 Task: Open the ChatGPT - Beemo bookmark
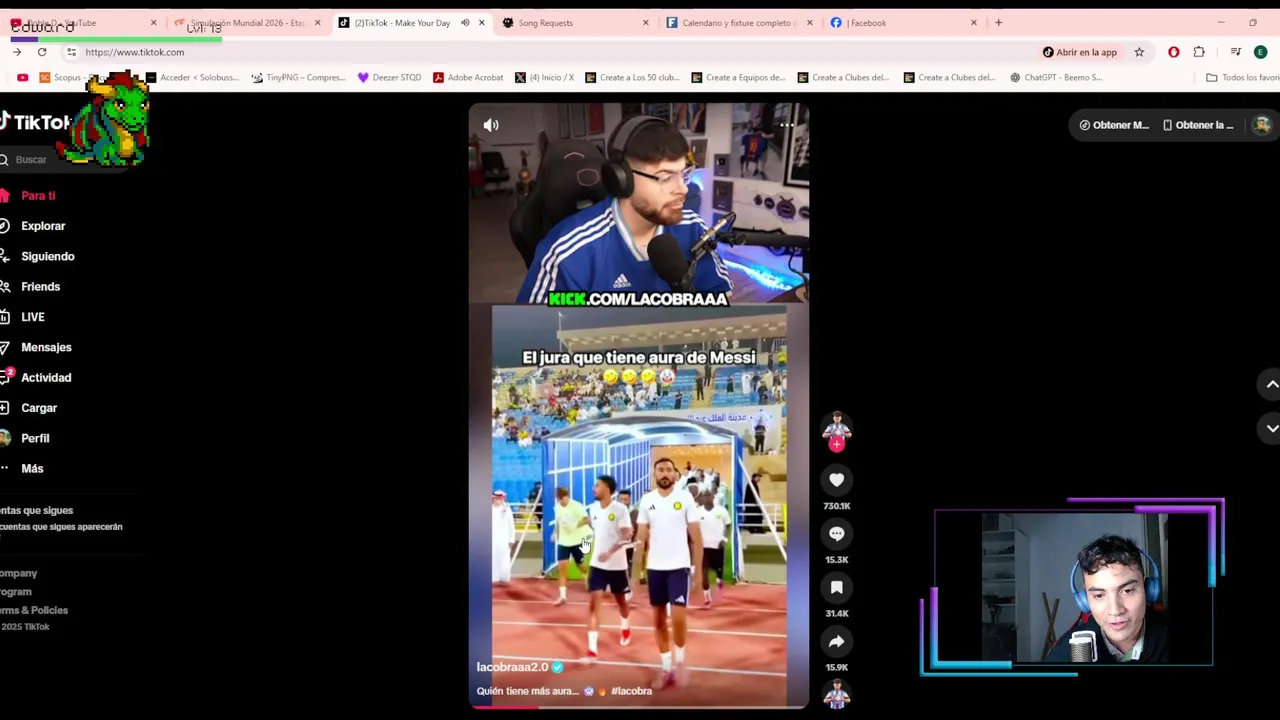pyautogui.click(x=1055, y=77)
